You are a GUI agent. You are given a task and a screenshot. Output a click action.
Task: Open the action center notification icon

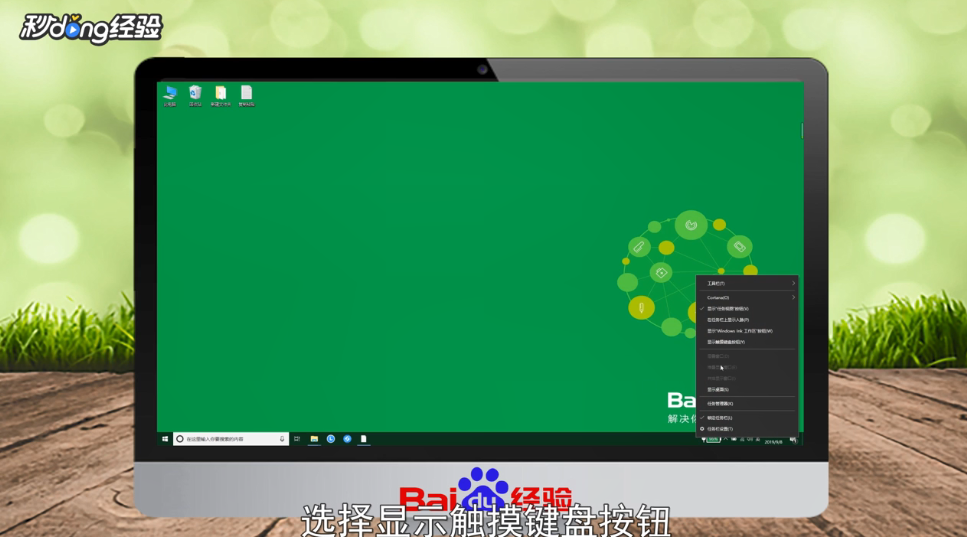coord(793,440)
